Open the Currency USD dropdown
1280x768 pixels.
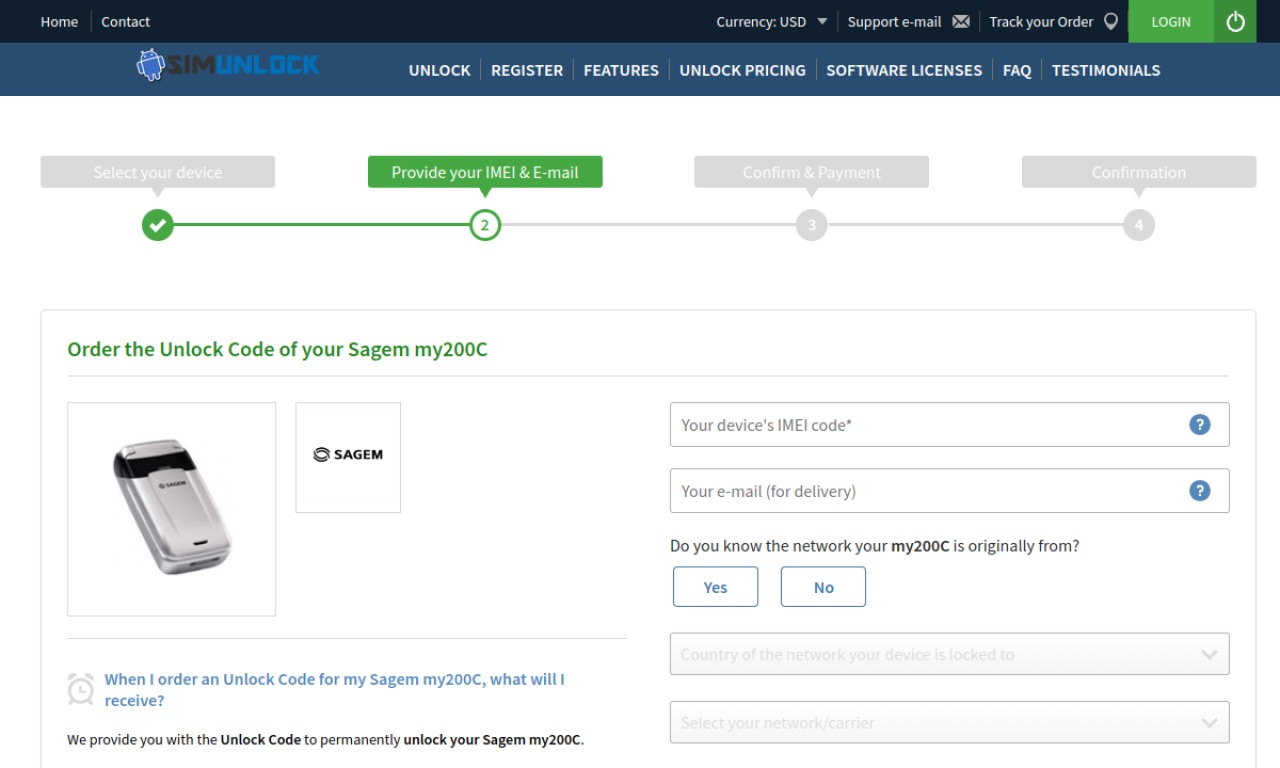coord(772,21)
